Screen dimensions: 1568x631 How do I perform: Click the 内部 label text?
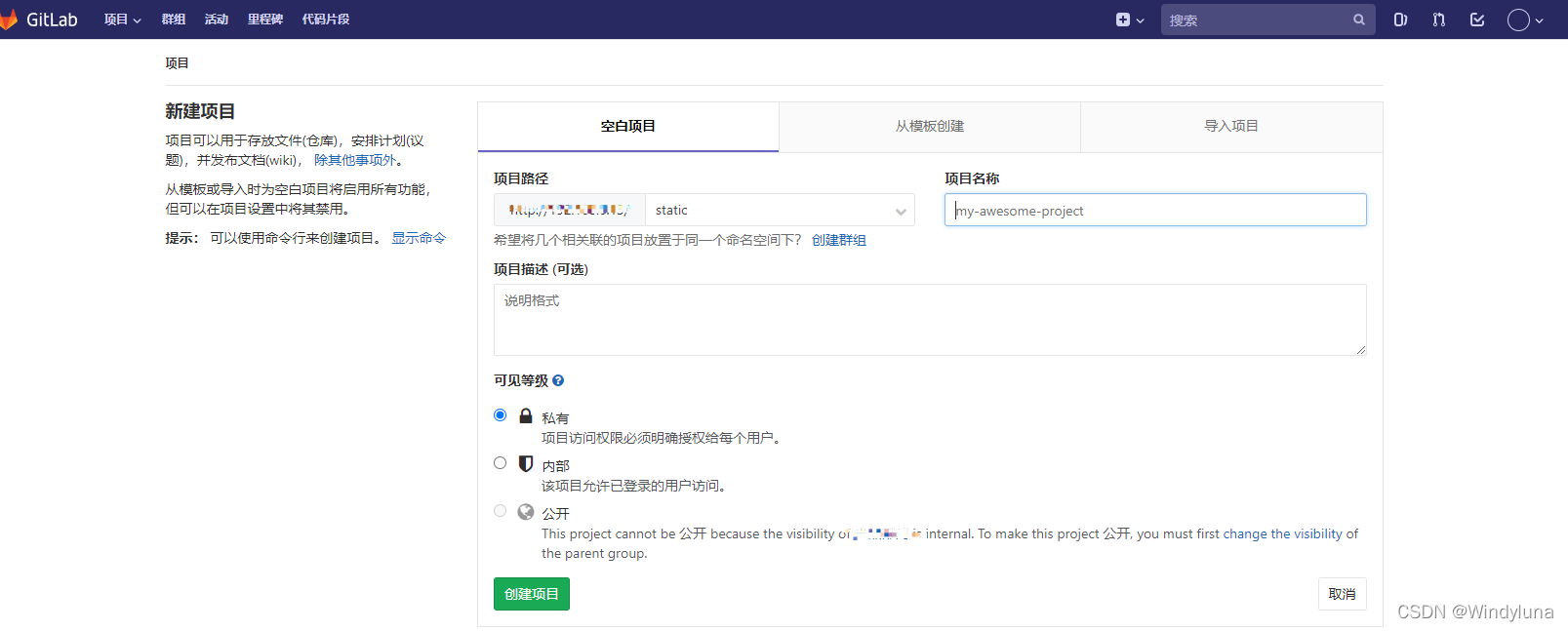click(555, 466)
